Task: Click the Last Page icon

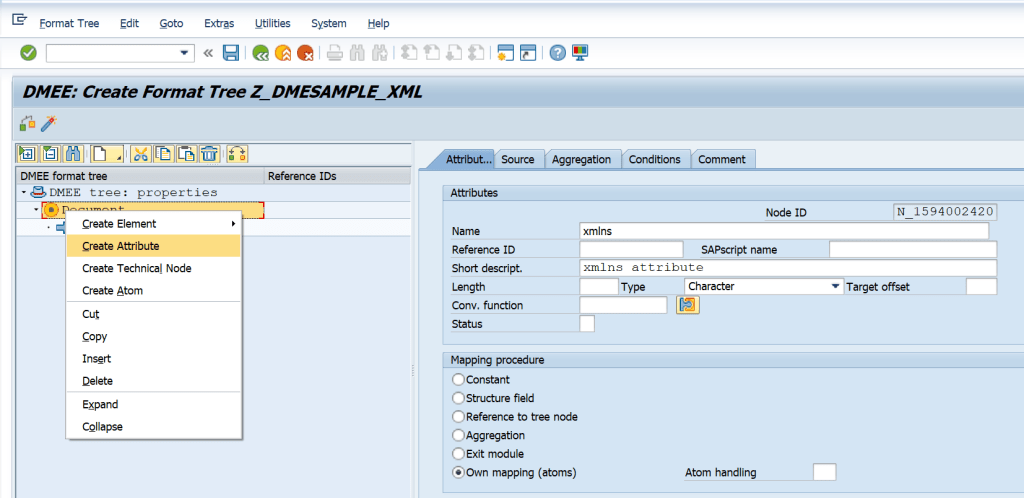Action: pyautogui.click(x=476, y=53)
